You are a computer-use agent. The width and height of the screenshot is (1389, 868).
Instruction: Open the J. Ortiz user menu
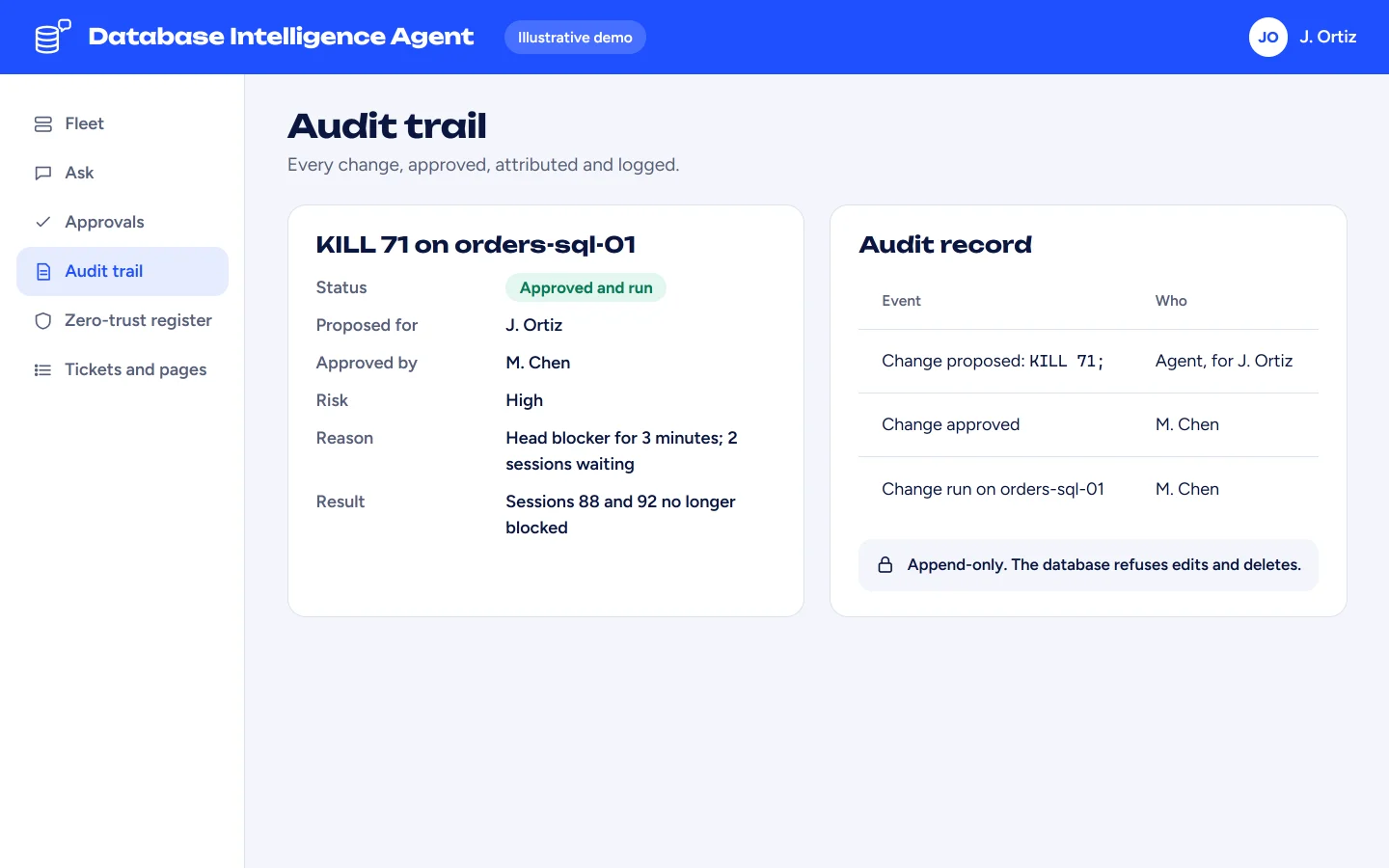coord(1303,38)
